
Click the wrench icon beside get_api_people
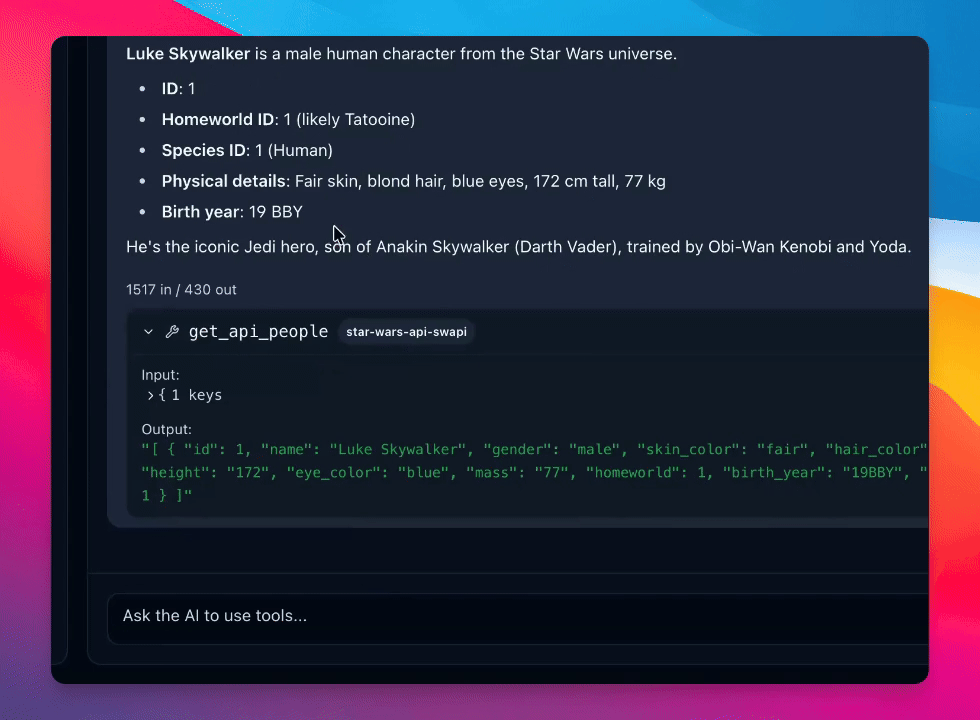172,332
